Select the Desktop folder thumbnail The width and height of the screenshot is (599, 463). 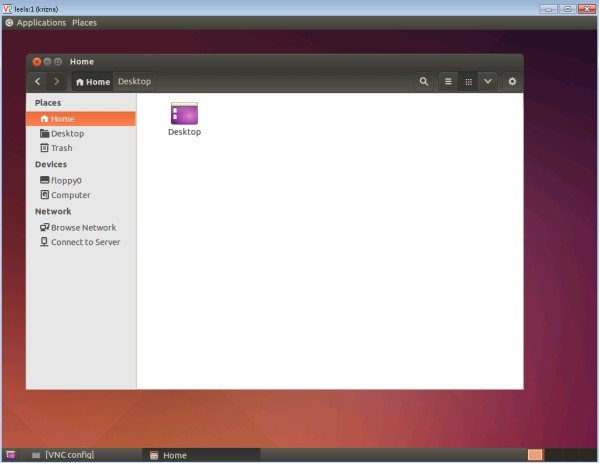pos(185,119)
